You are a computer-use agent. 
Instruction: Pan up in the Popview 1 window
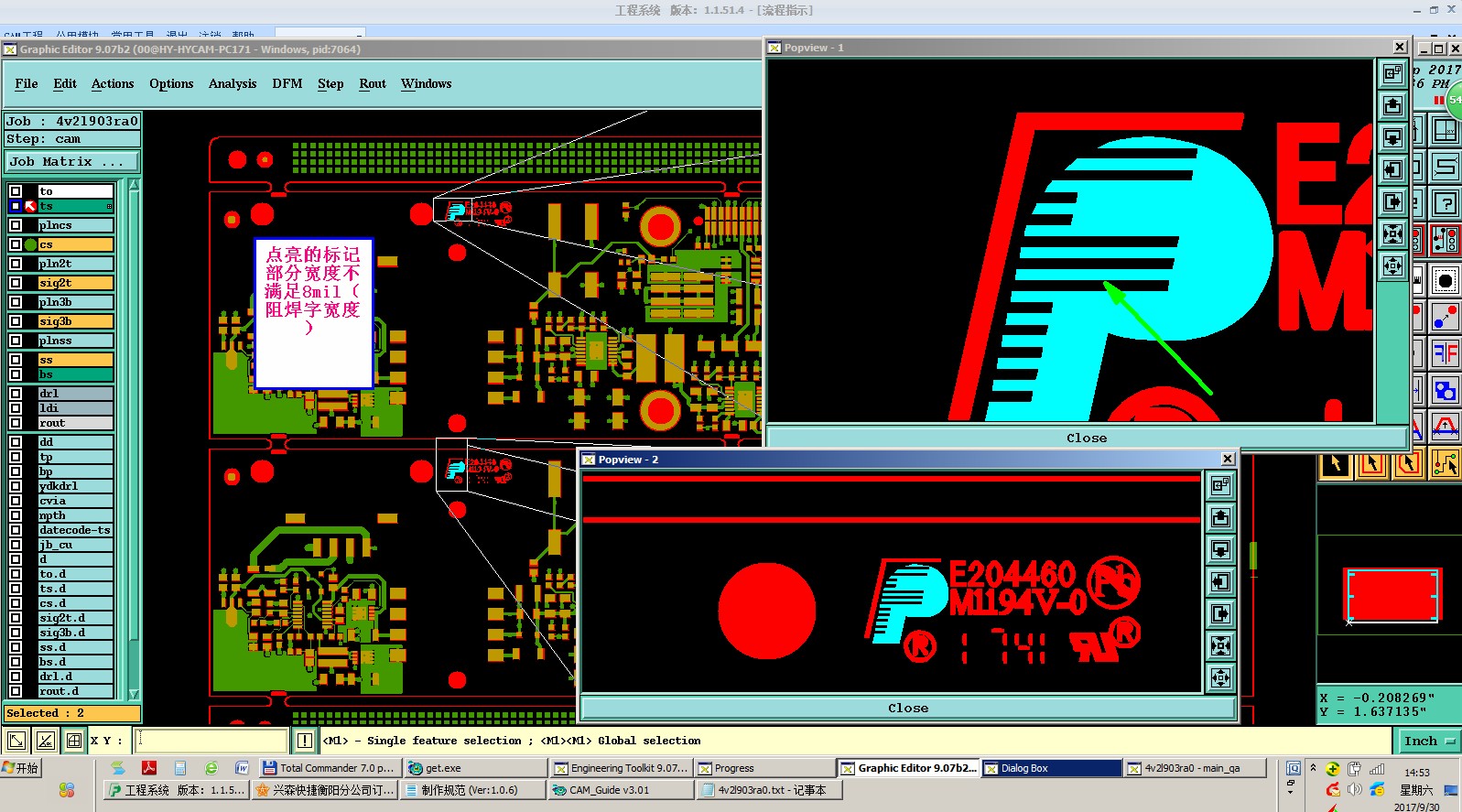click(1392, 105)
